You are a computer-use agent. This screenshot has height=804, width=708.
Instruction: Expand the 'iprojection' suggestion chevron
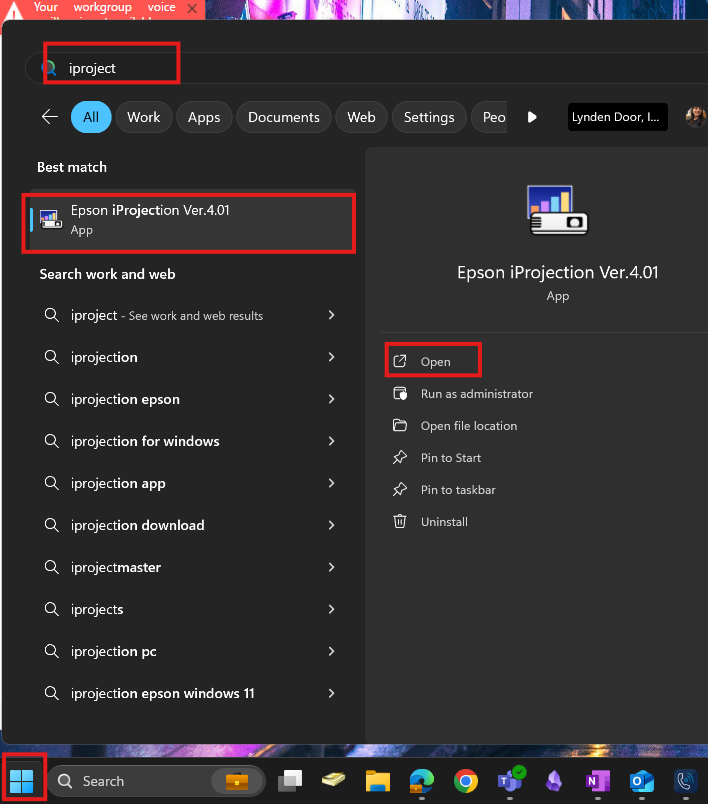coord(331,357)
